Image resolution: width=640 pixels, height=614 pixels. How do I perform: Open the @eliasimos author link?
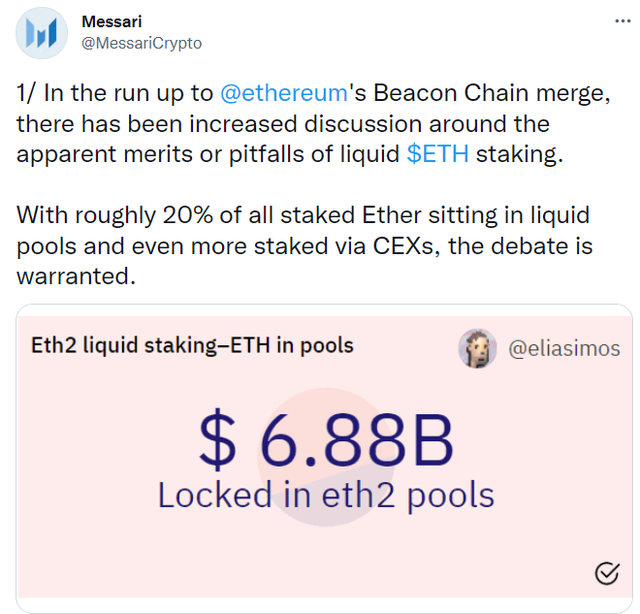pos(563,349)
